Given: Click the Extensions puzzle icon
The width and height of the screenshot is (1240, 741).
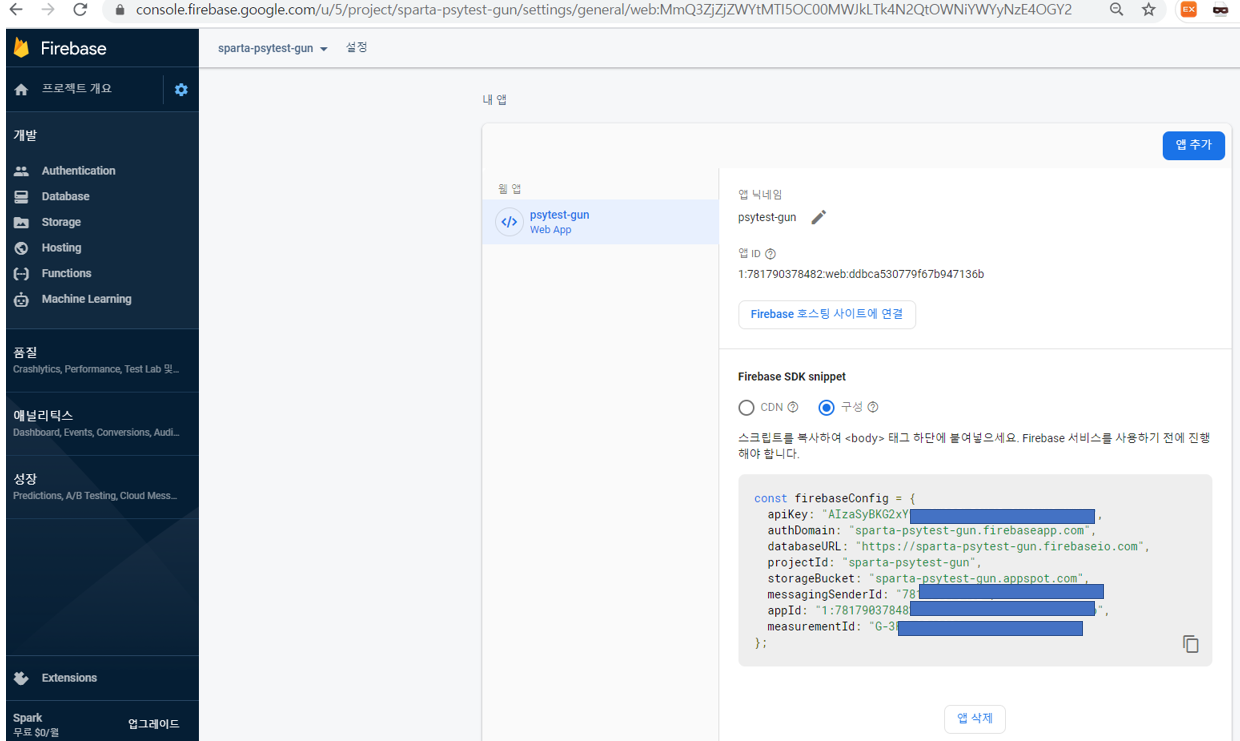Looking at the screenshot, I should coord(21,678).
